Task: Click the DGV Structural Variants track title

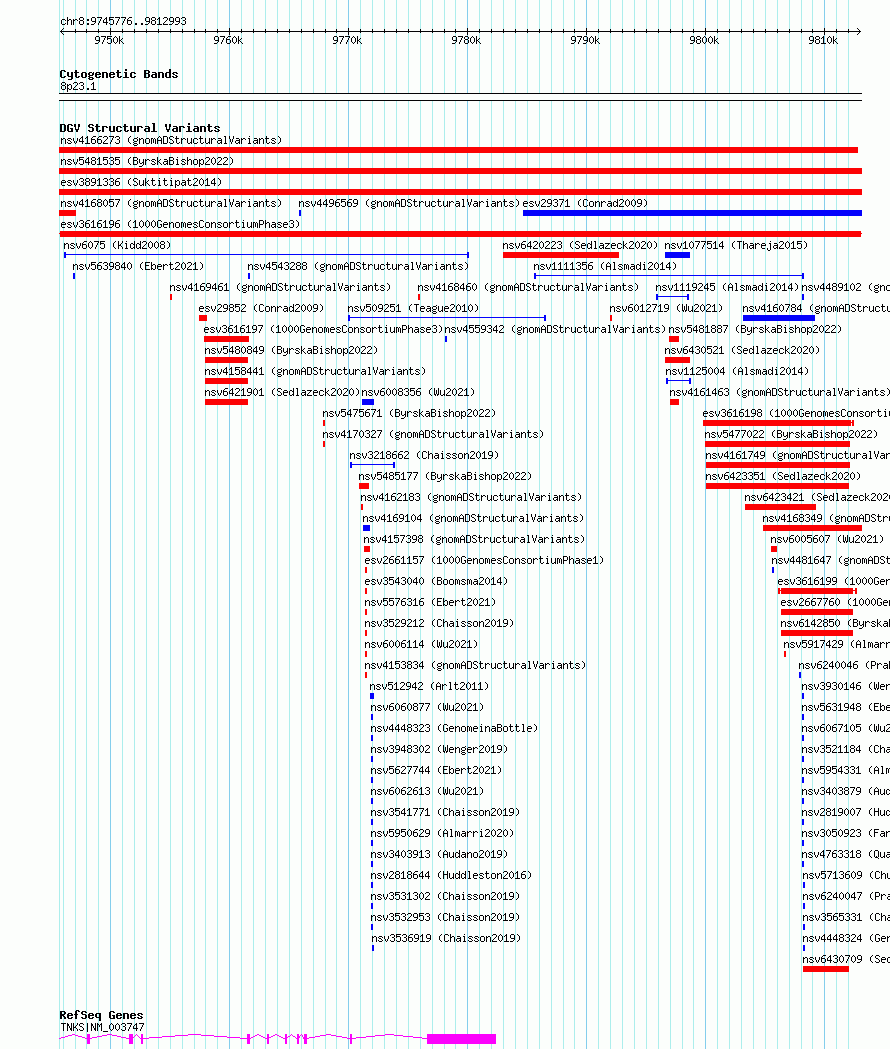Action: tap(139, 128)
